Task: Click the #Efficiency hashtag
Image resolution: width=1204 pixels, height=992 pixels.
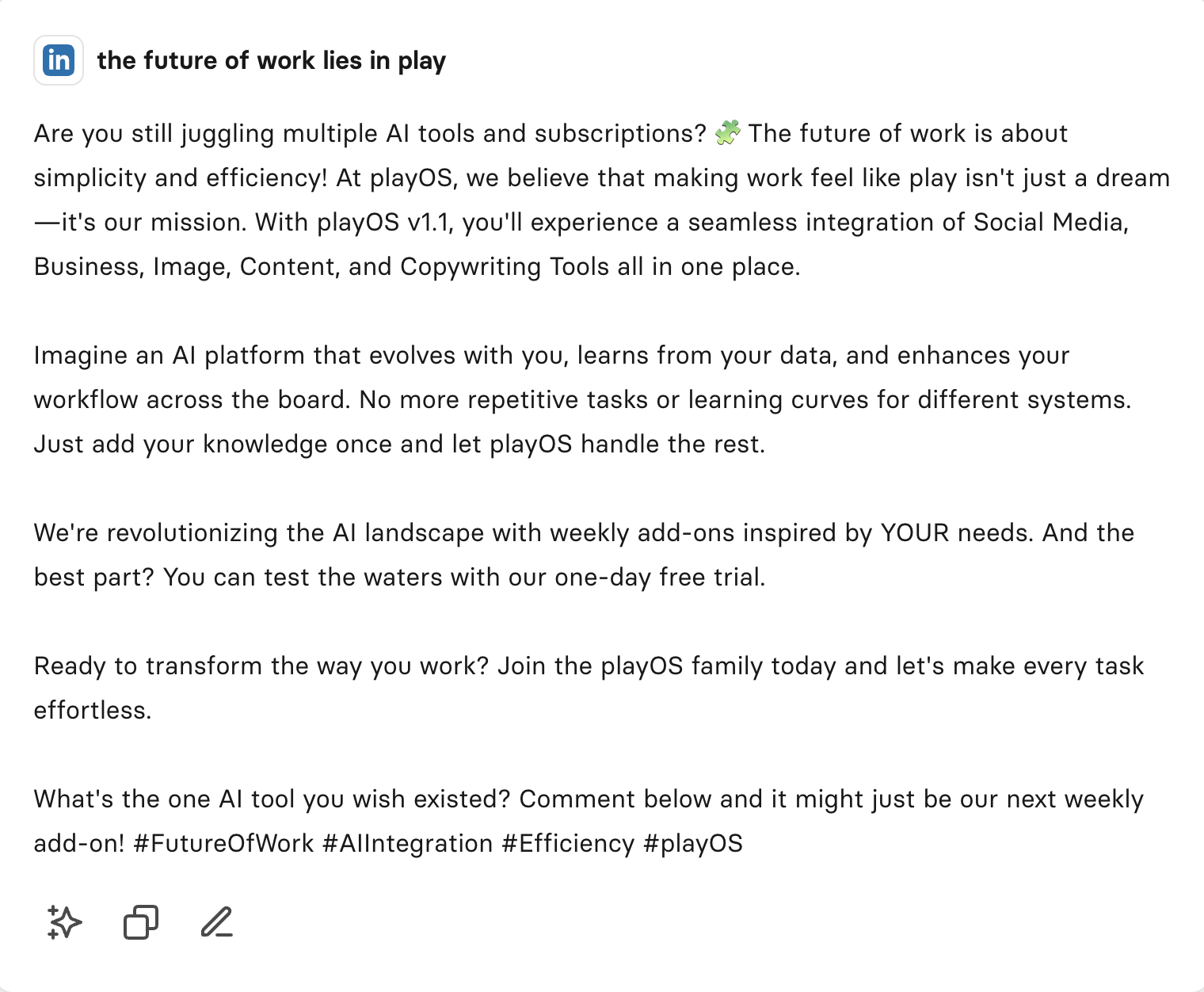Action: click(x=569, y=843)
